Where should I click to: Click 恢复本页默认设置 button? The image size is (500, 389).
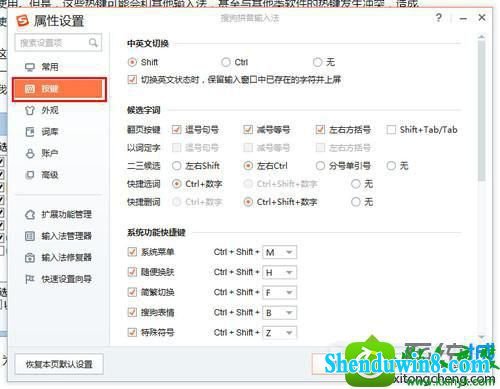click(x=59, y=364)
